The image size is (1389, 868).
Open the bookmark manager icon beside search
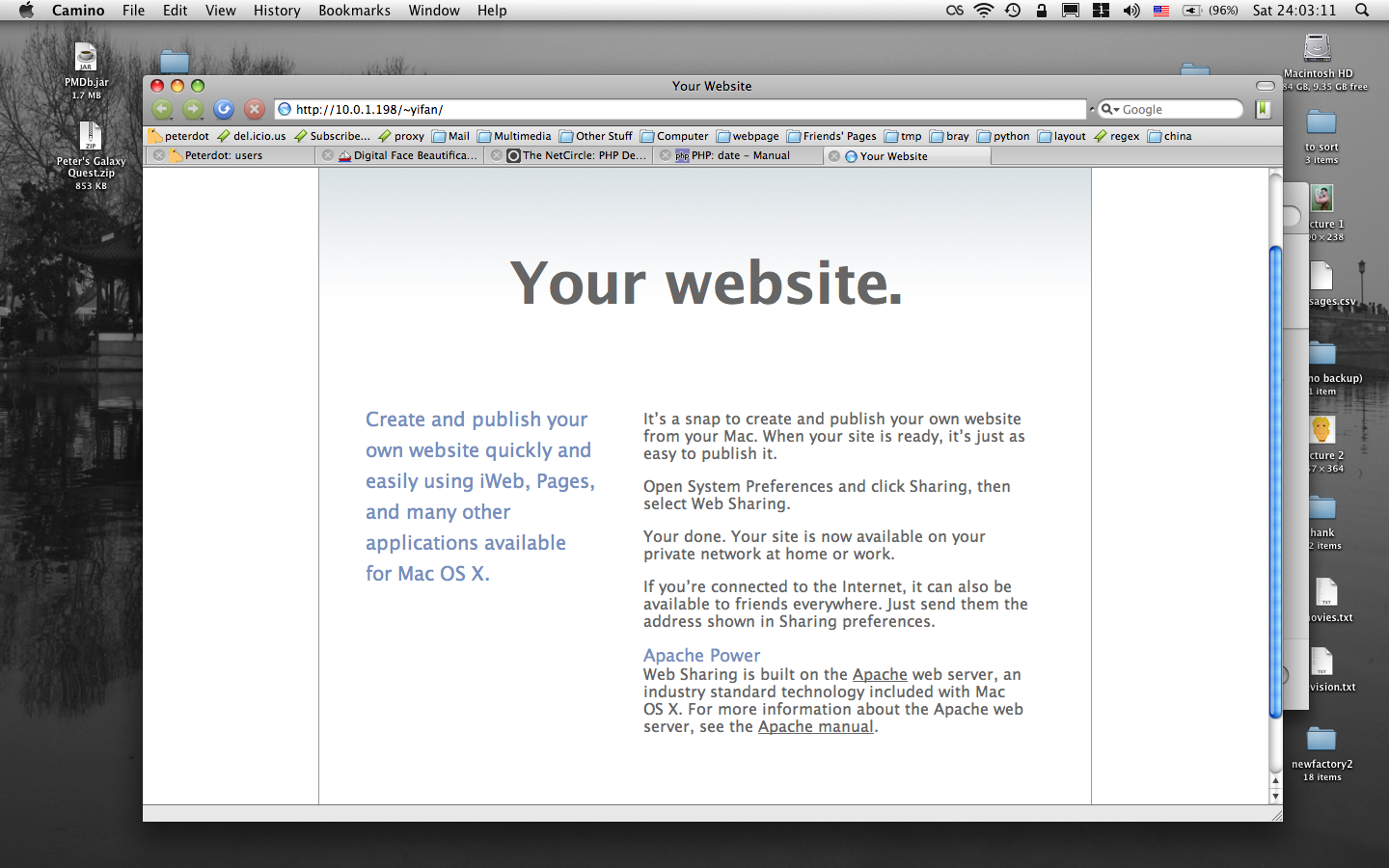(1263, 109)
